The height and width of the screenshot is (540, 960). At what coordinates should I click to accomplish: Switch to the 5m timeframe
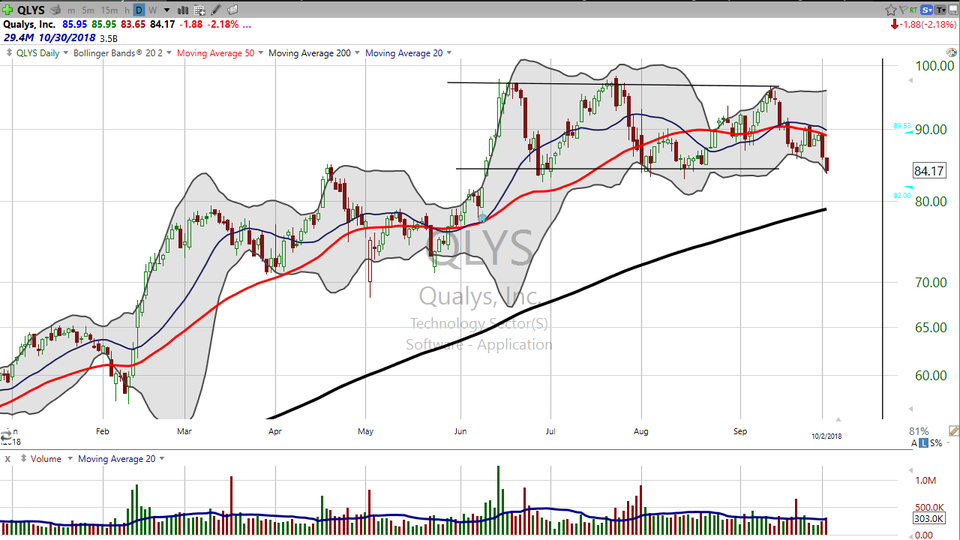(89, 10)
